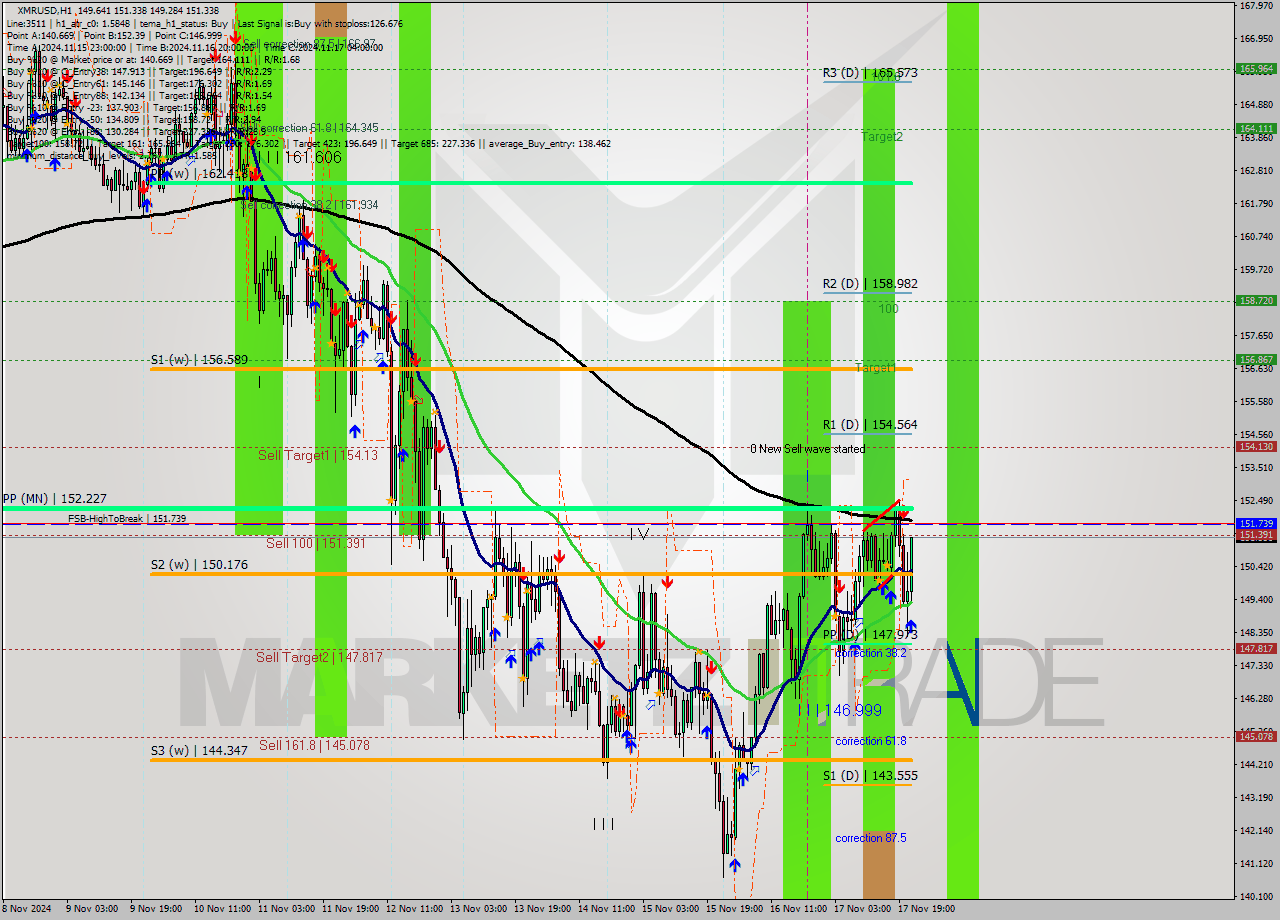The height and width of the screenshot is (920, 1280).
Task: Select the blue 'correction 38.2' label
Action: [871, 653]
